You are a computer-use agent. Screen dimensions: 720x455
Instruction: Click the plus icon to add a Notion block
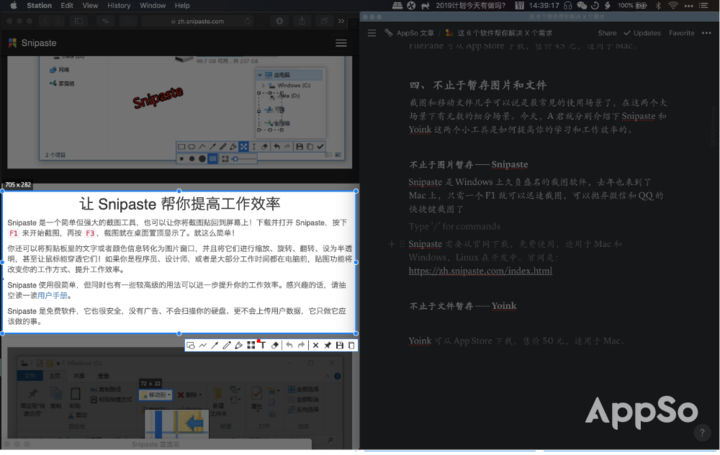pyautogui.click(x=391, y=244)
